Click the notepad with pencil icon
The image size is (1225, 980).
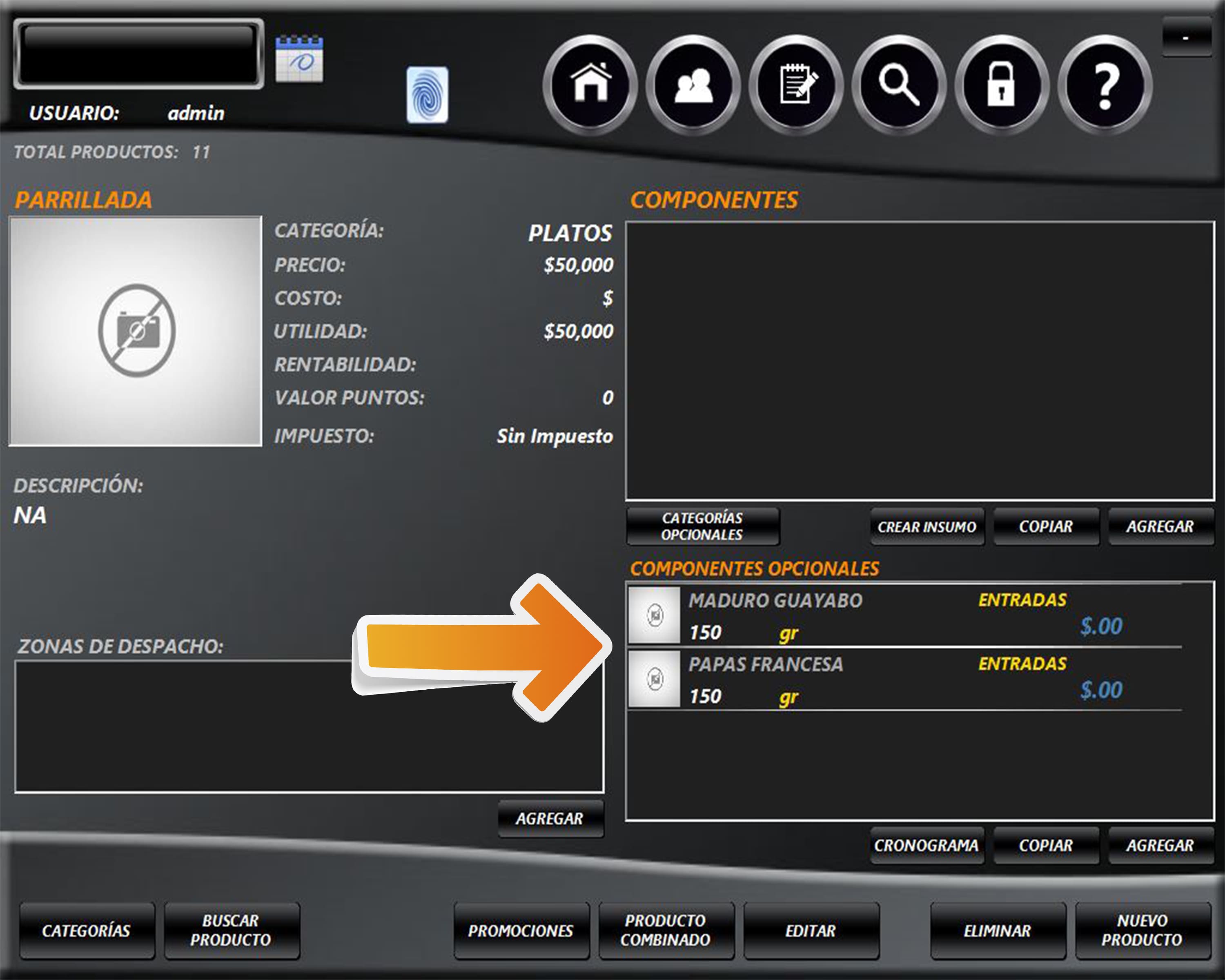point(796,84)
